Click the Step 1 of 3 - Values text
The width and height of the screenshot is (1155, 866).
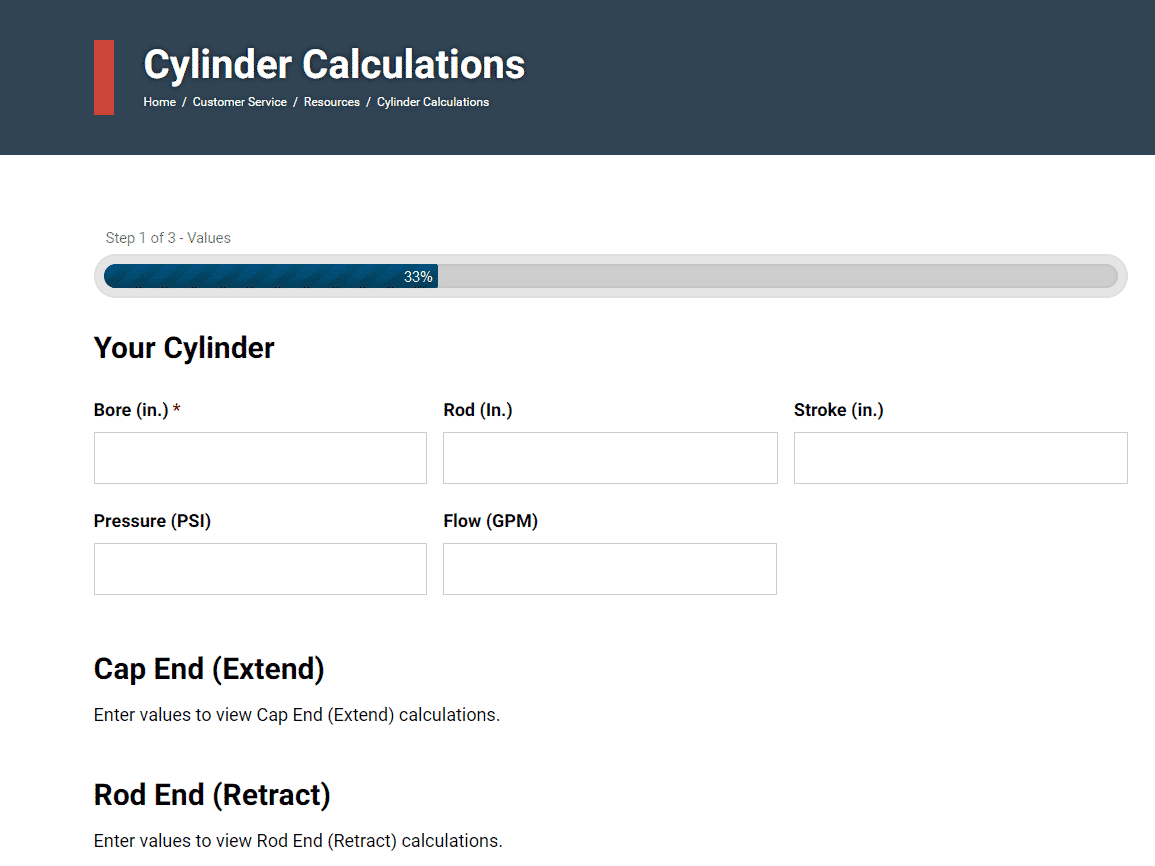168,238
